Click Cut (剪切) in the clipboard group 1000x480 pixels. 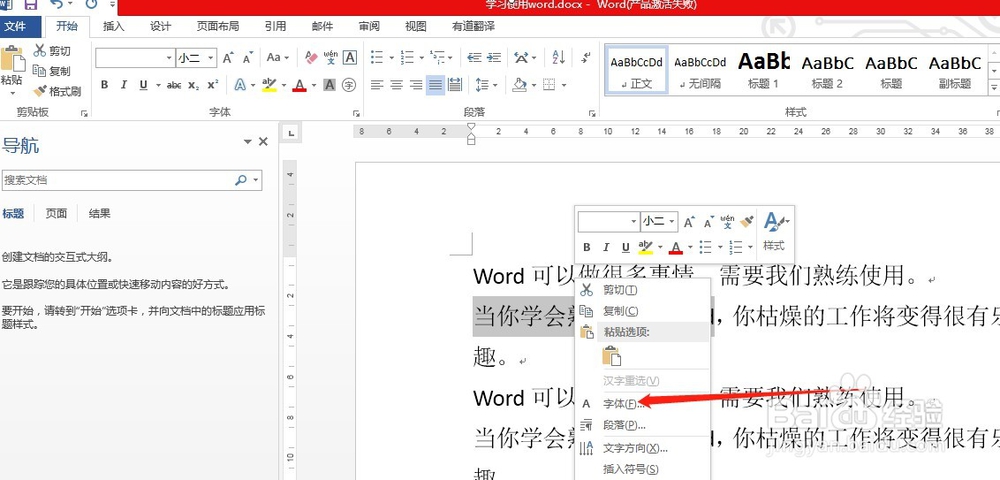(52, 51)
